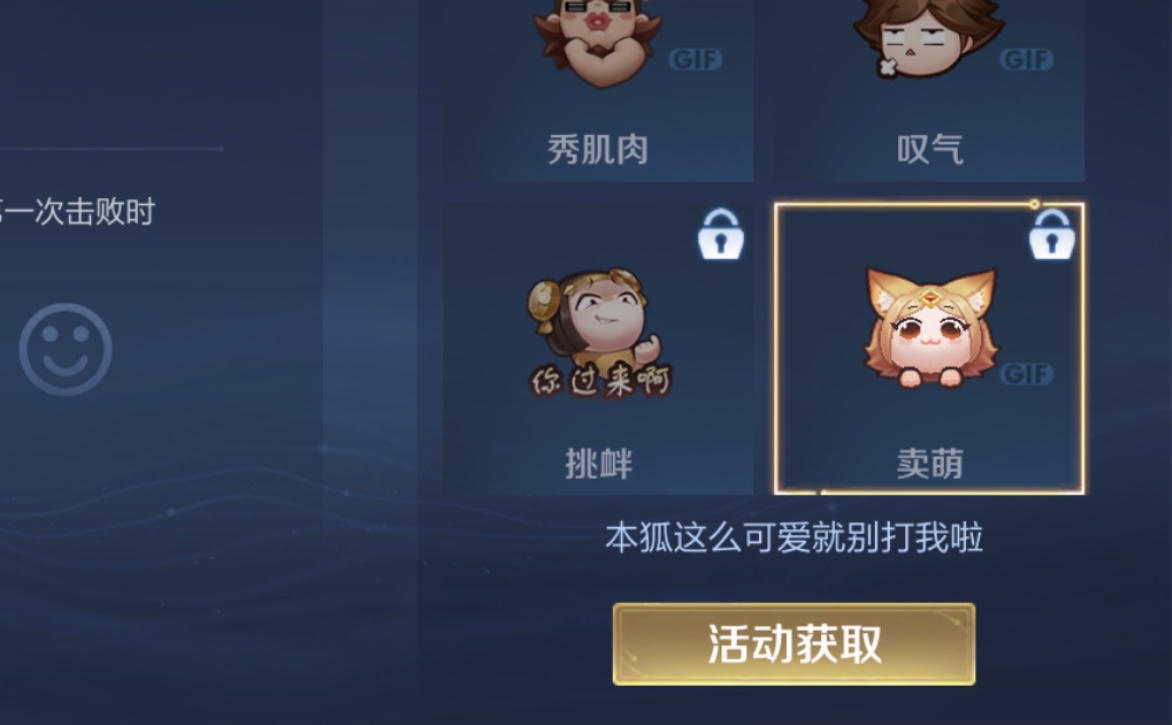Select the 卖萌 fox emote card

click(x=929, y=348)
